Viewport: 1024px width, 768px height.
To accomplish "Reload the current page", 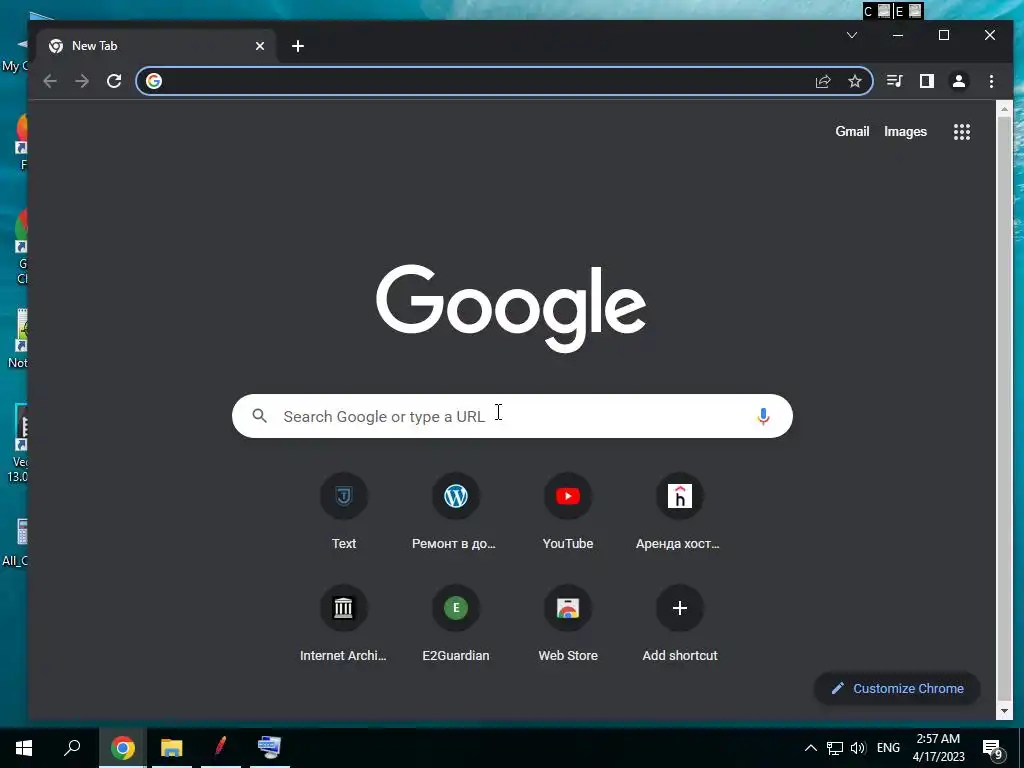I will (114, 81).
